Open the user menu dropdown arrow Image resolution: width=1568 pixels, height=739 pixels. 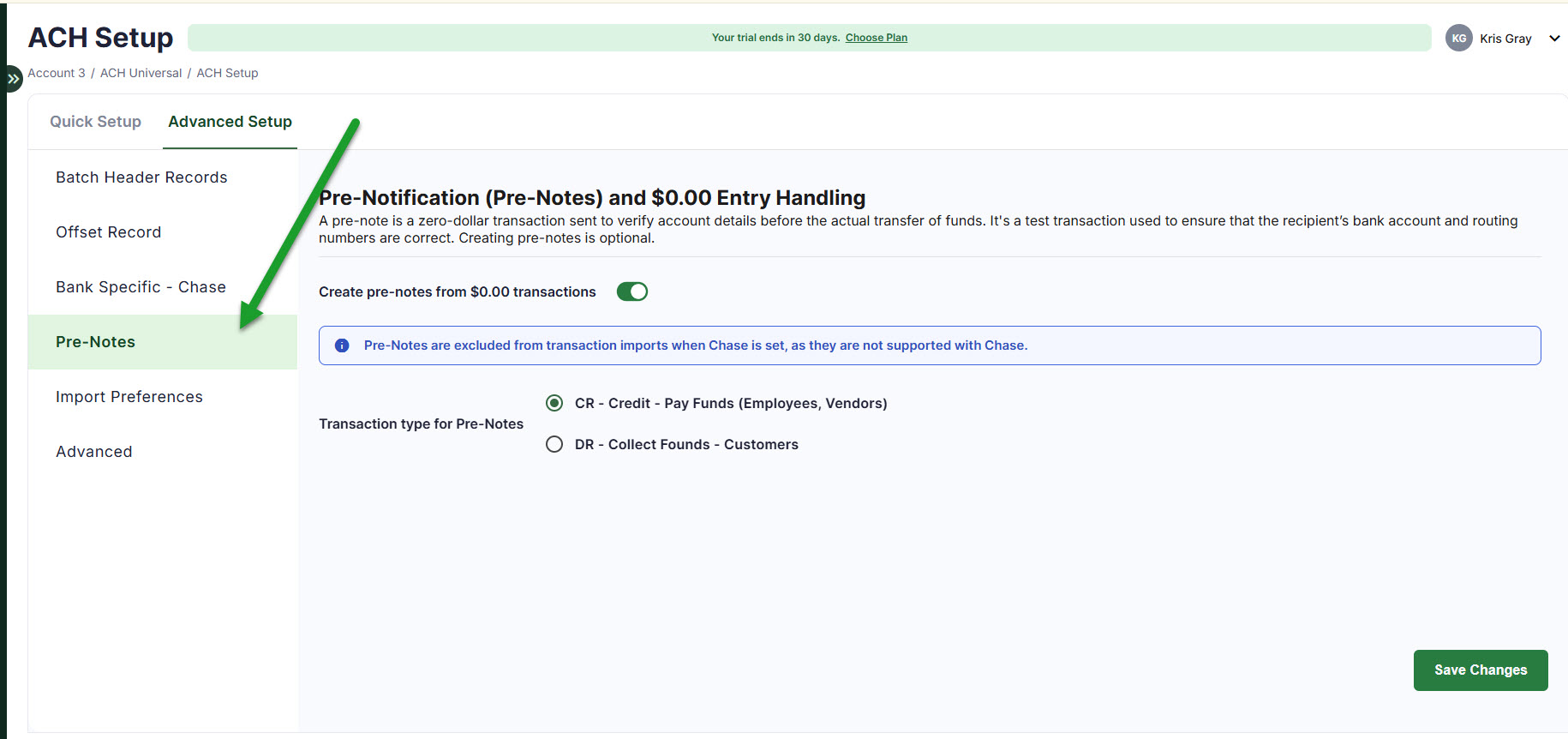tap(1554, 38)
